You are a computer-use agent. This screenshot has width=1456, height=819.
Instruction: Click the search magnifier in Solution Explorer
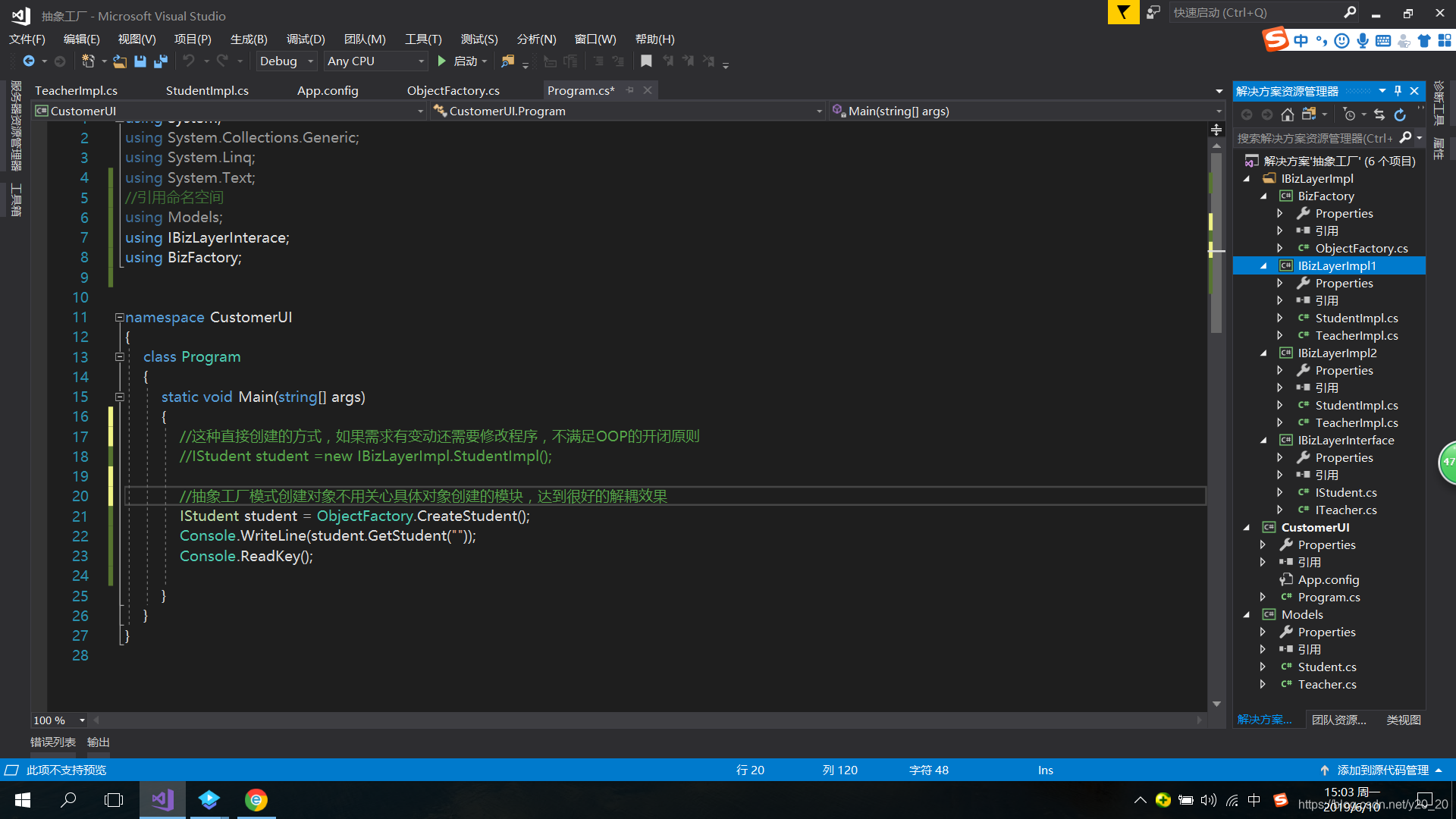pyautogui.click(x=1405, y=138)
